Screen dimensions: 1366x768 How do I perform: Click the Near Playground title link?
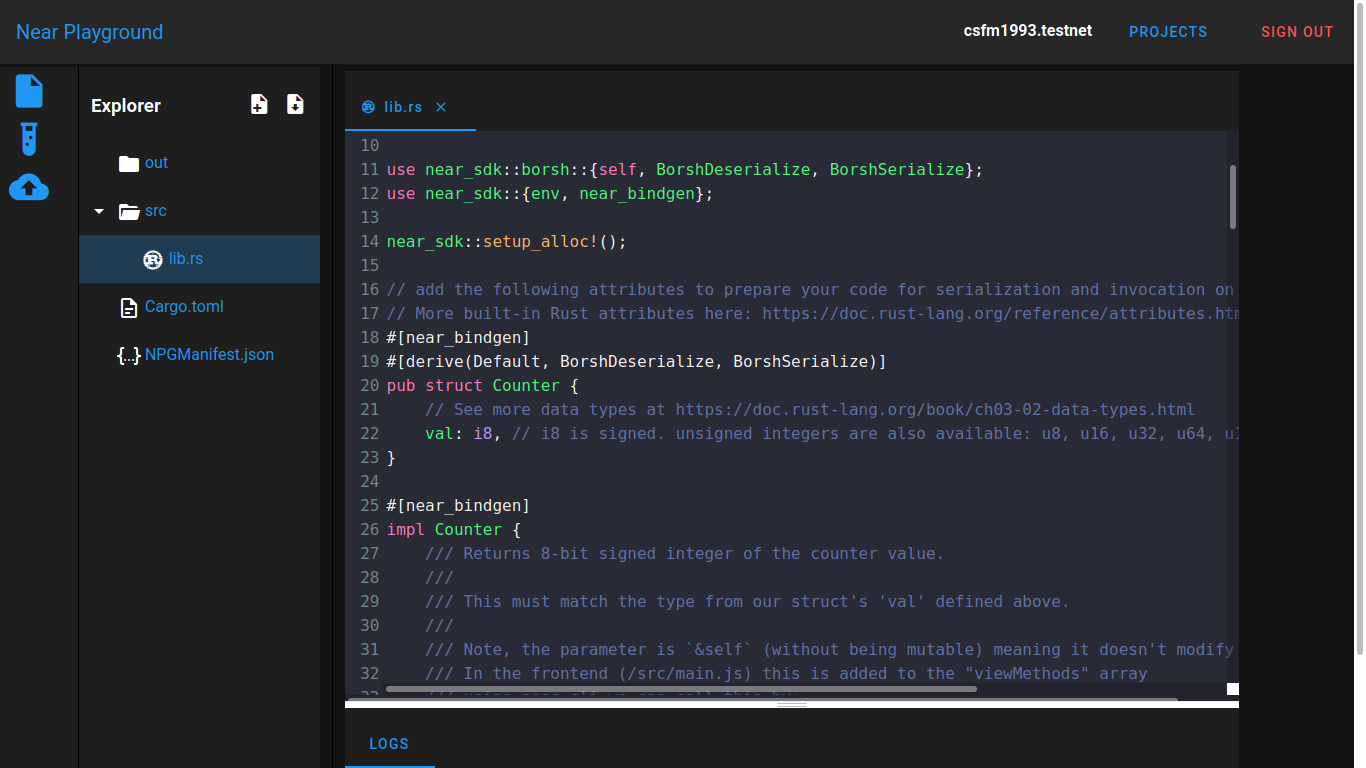[89, 32]
